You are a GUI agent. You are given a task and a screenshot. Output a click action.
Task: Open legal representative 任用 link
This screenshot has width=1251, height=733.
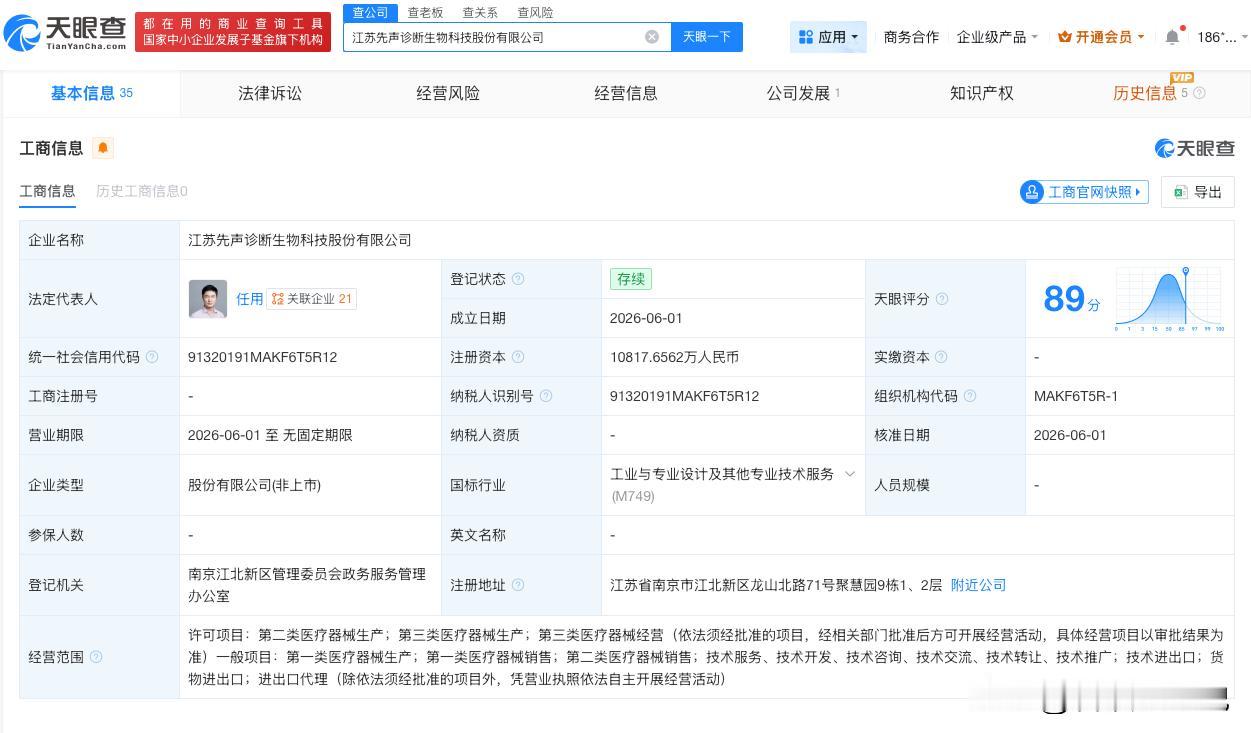click(x=249, y=299)
